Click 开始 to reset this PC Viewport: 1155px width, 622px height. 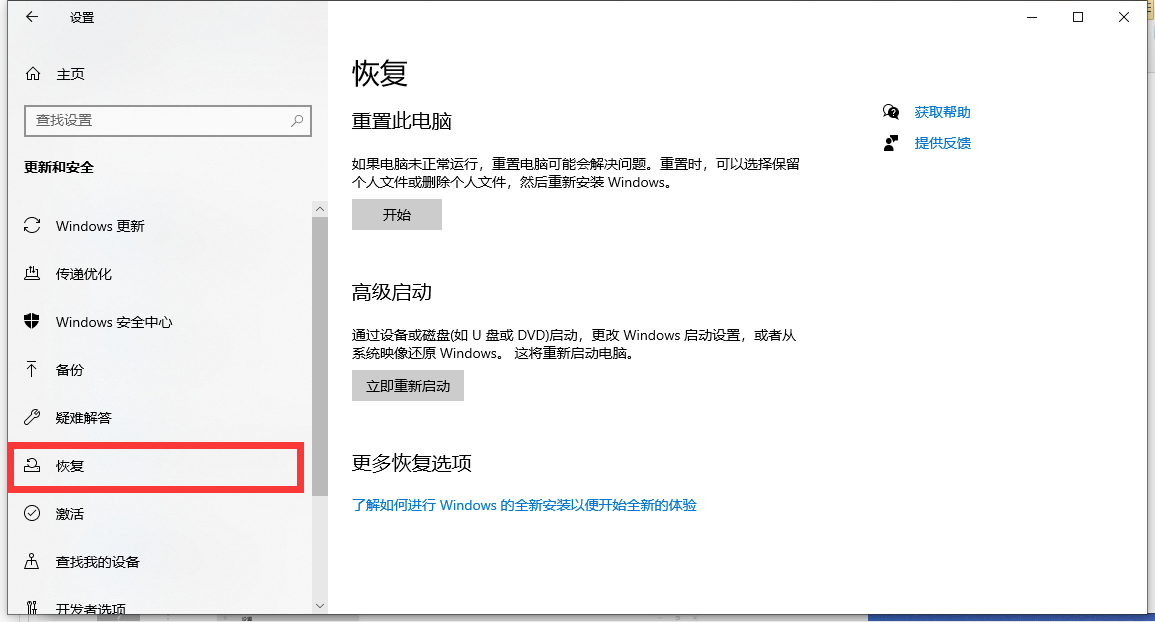point(397,214)
